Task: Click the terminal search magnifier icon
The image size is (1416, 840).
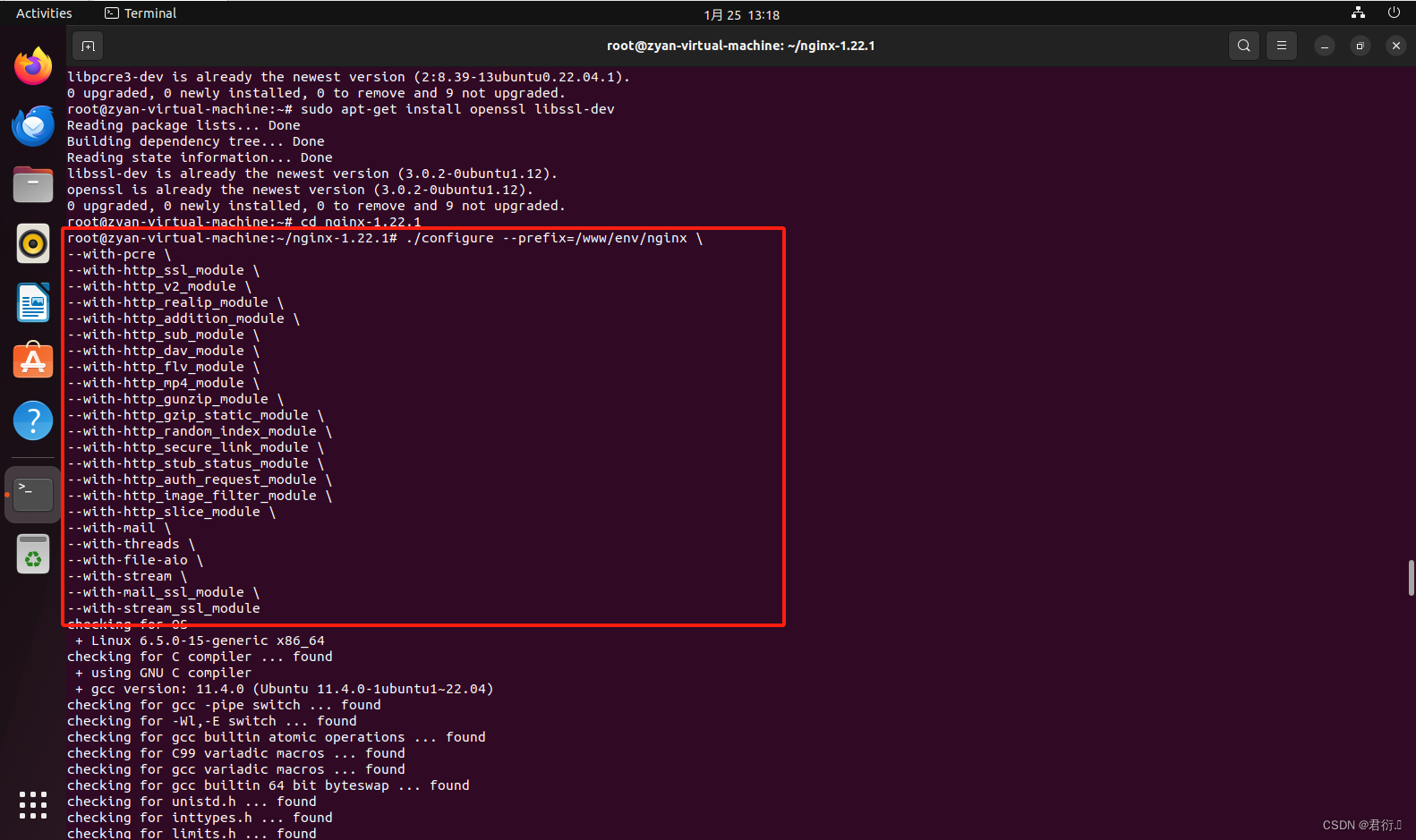Action: pos(1244,46)
